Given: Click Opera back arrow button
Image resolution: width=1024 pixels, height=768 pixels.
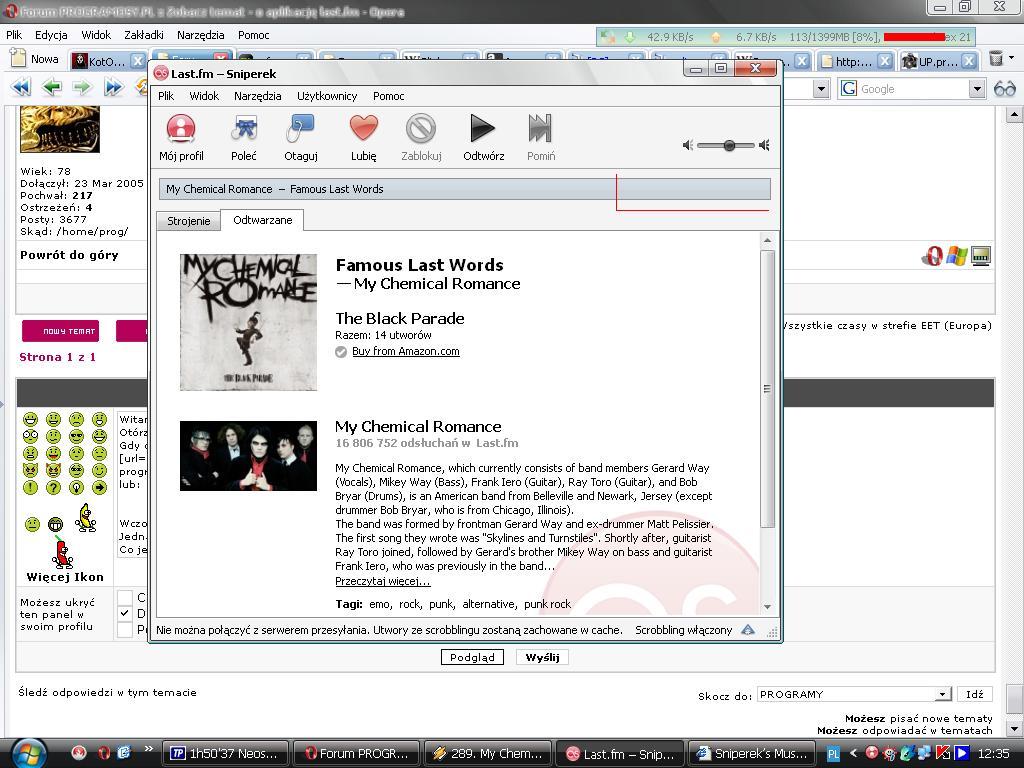Looking at the screenshot, I should 52,87.
